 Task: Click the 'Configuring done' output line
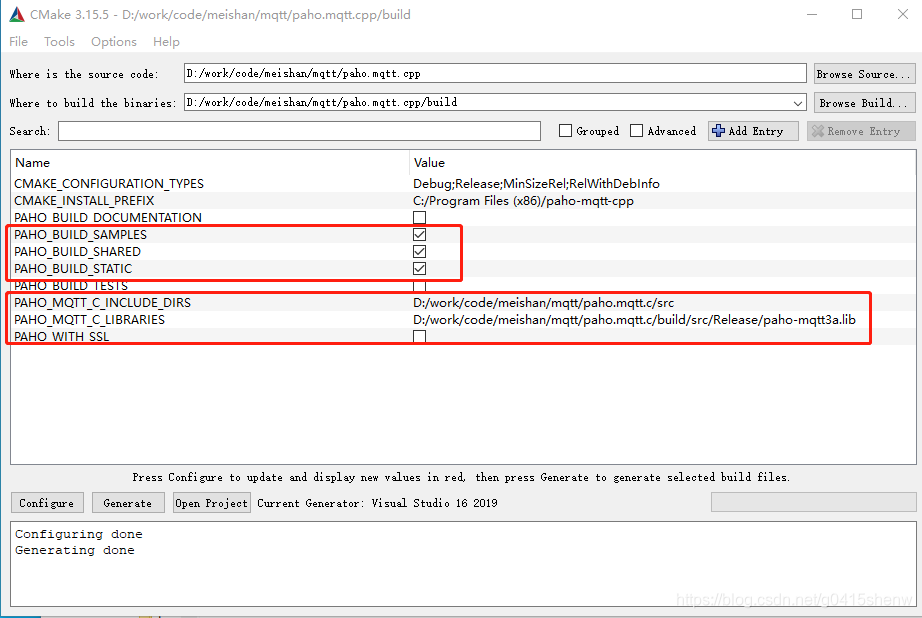[79, 534]
